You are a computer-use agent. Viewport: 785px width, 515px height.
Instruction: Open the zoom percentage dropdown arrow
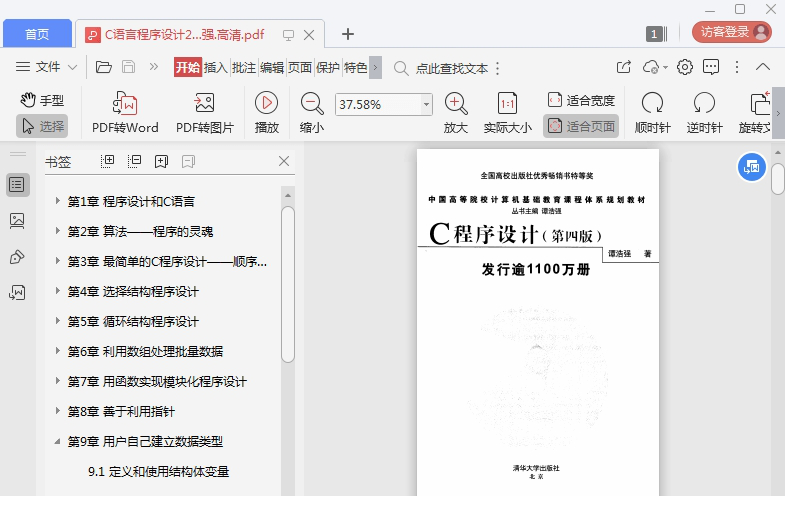coord(426,105)
